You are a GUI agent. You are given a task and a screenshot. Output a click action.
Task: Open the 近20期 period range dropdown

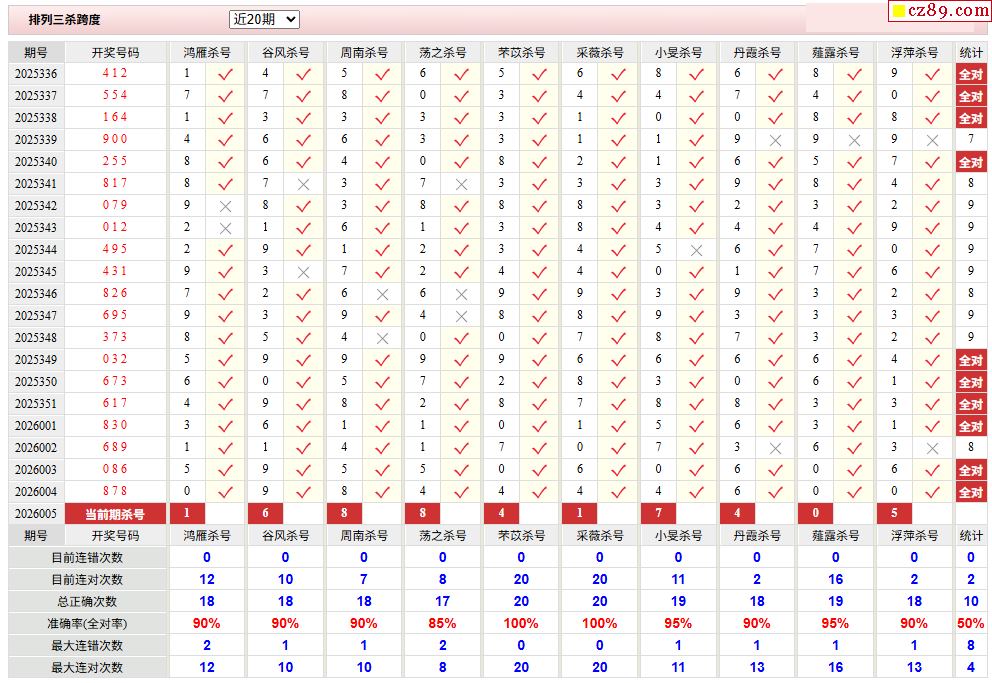pyautogui.click(x=264, y=19)
